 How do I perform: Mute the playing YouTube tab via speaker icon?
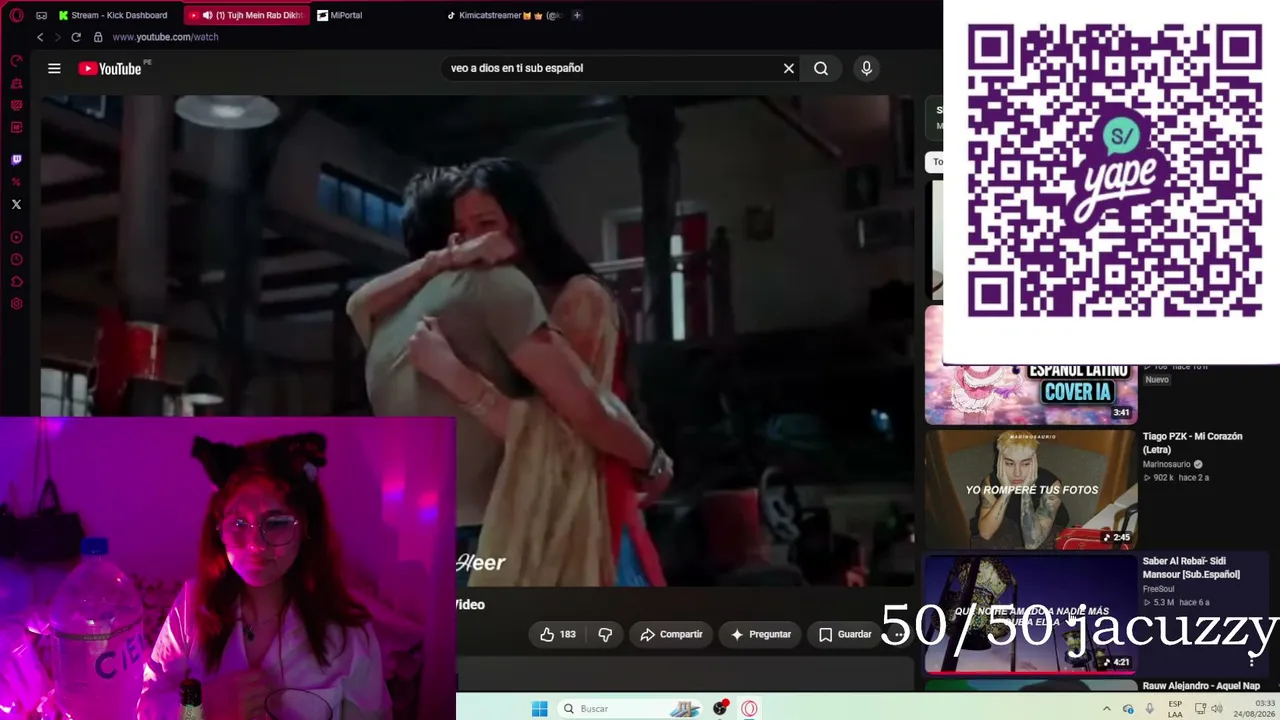point(207,15)
